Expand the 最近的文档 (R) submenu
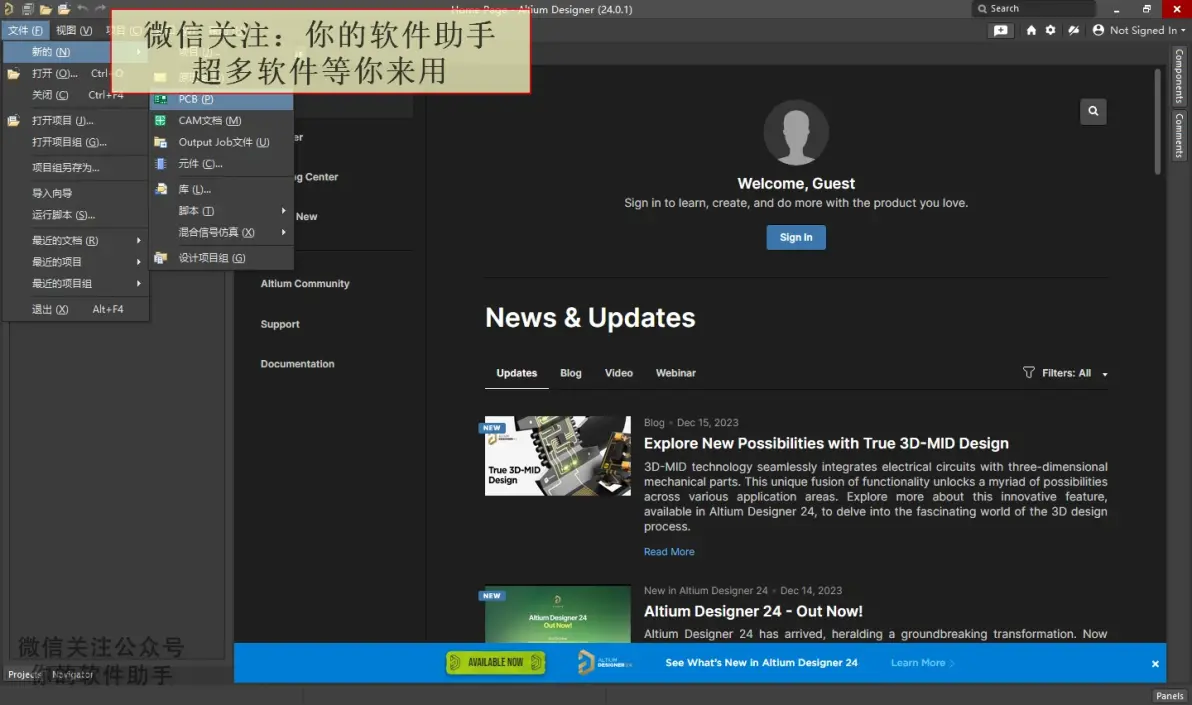This screenshot has height=705, width=1192. [75, 240]
